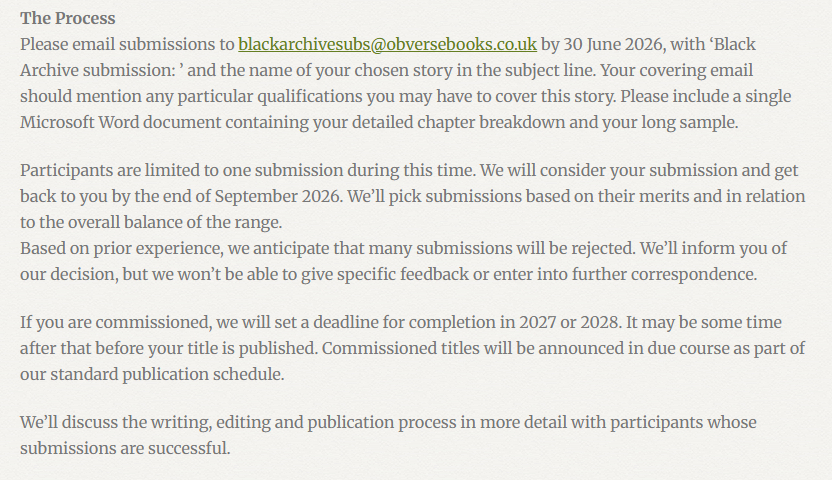This screenshot has height=480, width=832.
Task: Click the final line "submissions are successful."
Action: [x=125, y=448]
